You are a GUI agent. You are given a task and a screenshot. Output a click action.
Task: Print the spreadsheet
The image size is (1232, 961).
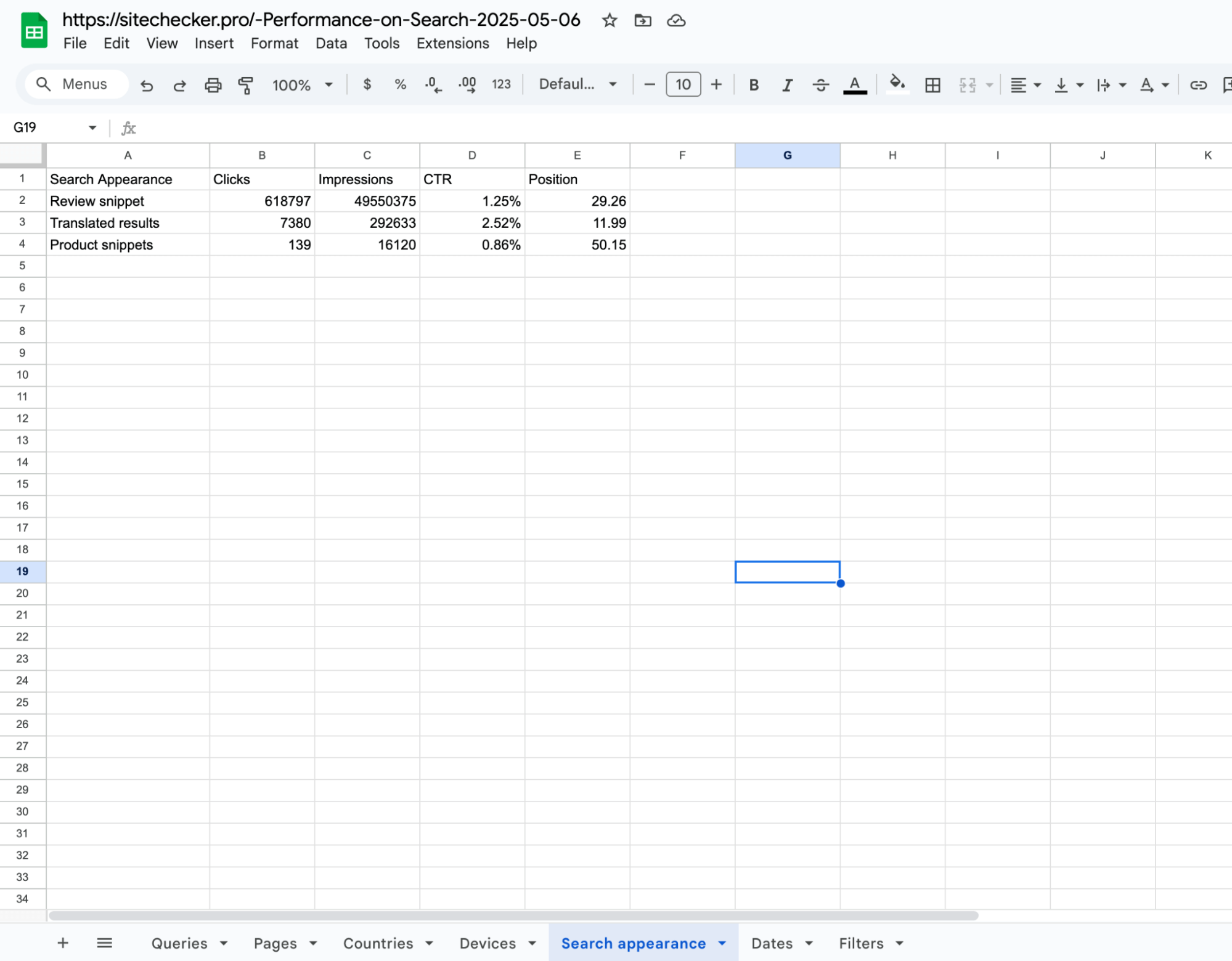tap(213, 85)
